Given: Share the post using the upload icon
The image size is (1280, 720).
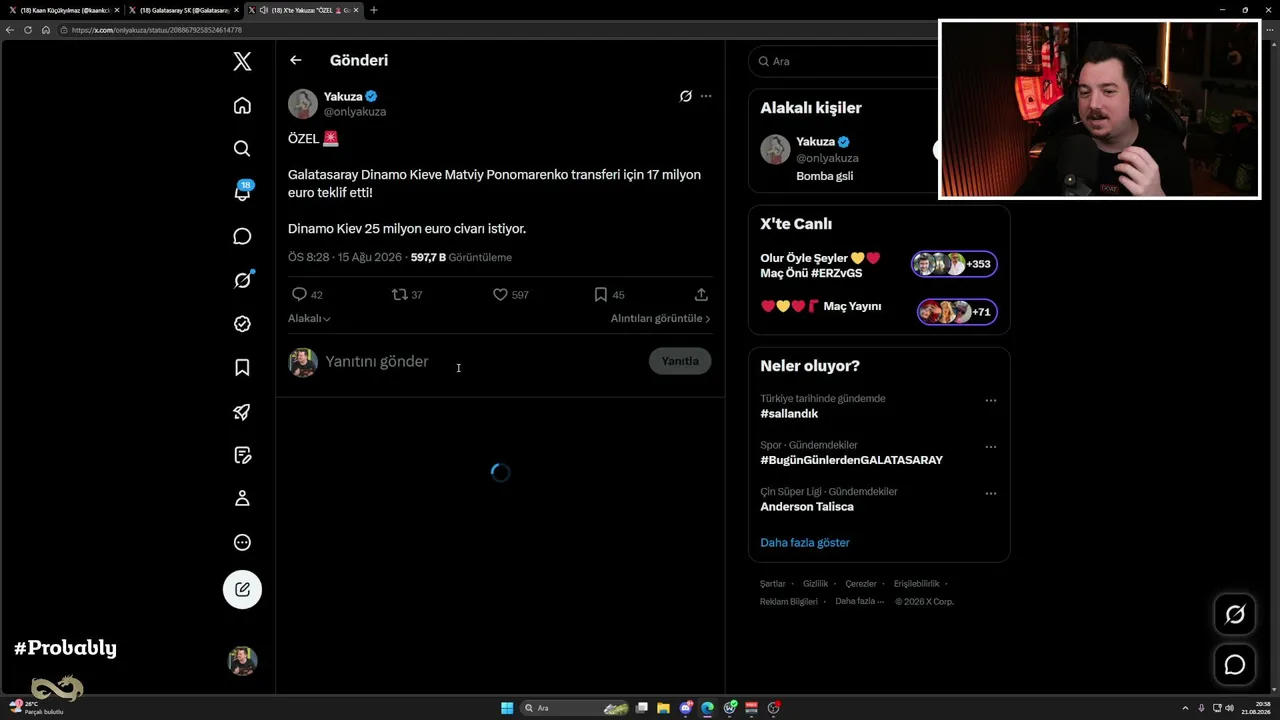Looking at the screenshot, I should tap(701, 295).
